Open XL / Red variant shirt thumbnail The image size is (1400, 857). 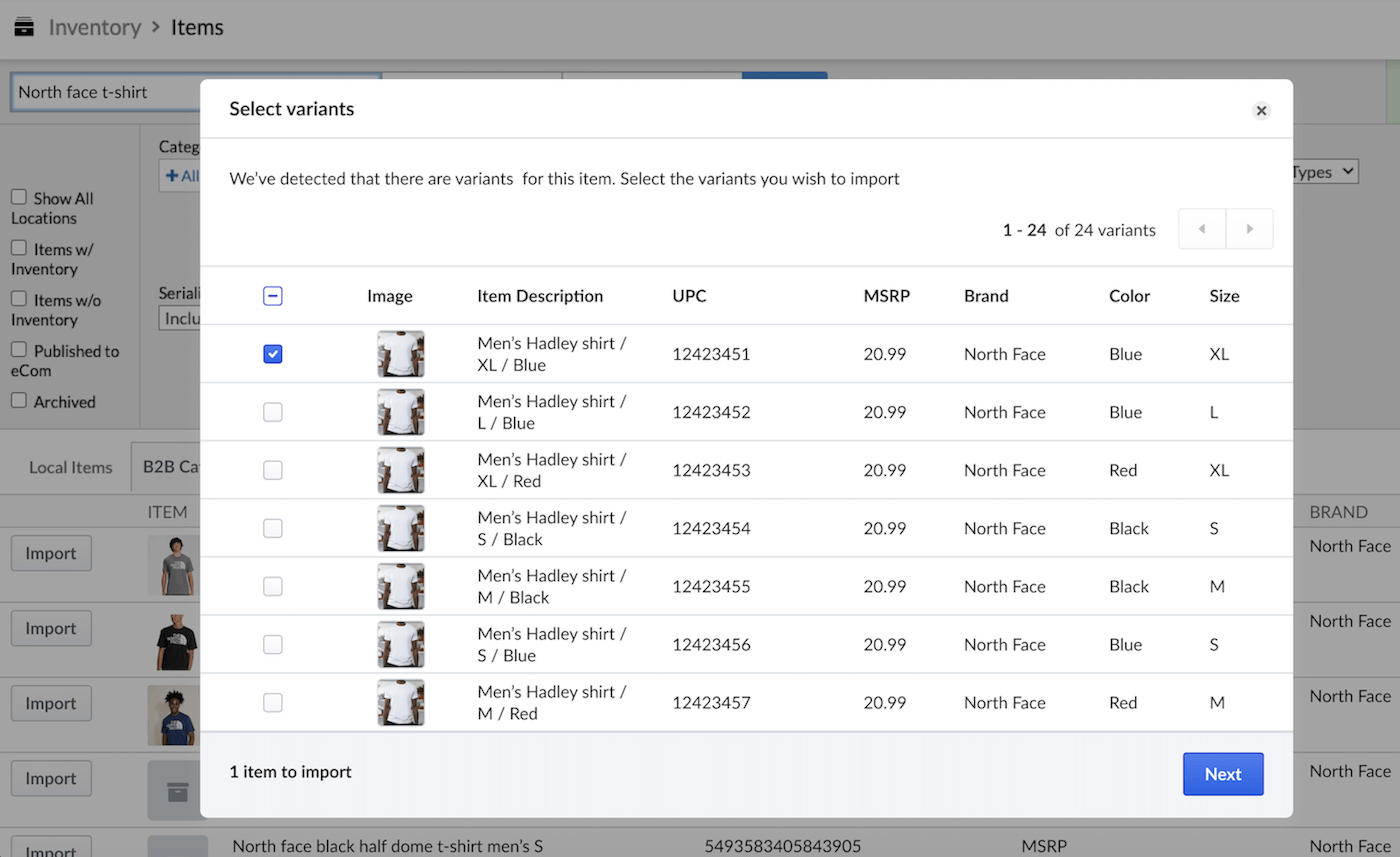click(x=401, y=470)
